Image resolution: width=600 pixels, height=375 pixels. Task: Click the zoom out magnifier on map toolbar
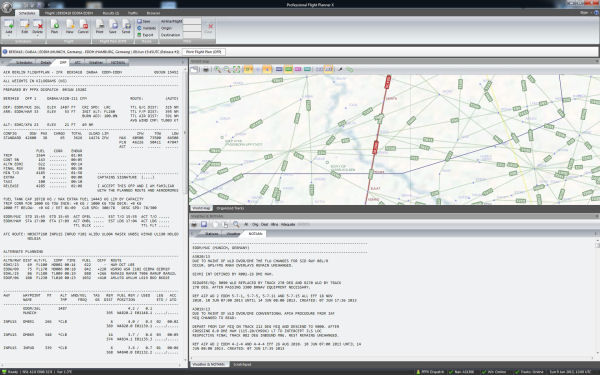[227, 69]
